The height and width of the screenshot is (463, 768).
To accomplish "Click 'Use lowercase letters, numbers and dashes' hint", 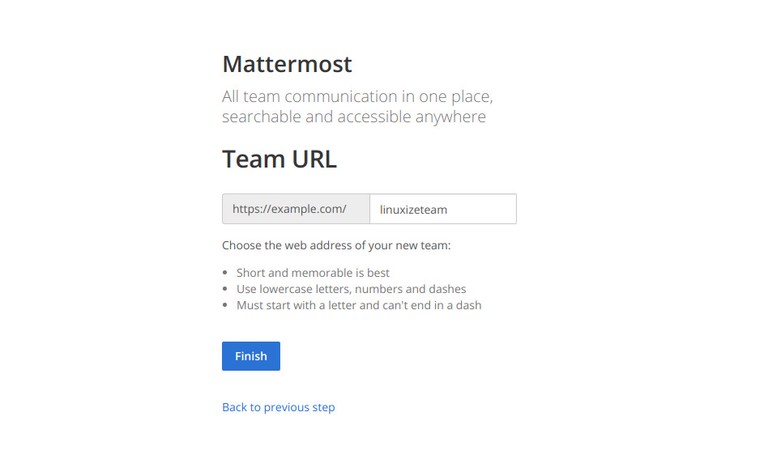I will click(351, 289).
